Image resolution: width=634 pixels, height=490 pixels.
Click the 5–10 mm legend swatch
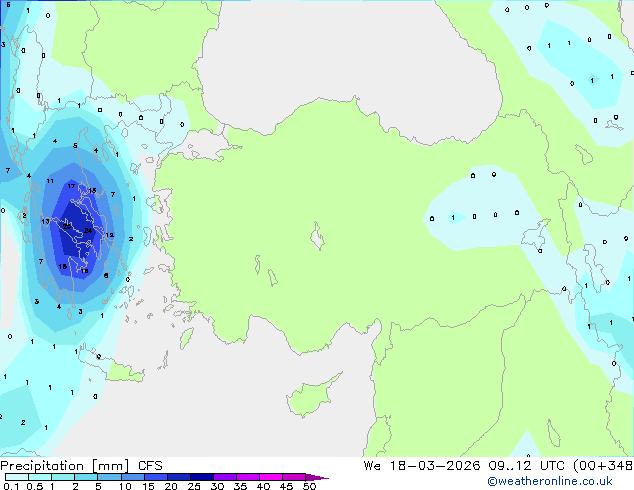(x=109, y=477)
